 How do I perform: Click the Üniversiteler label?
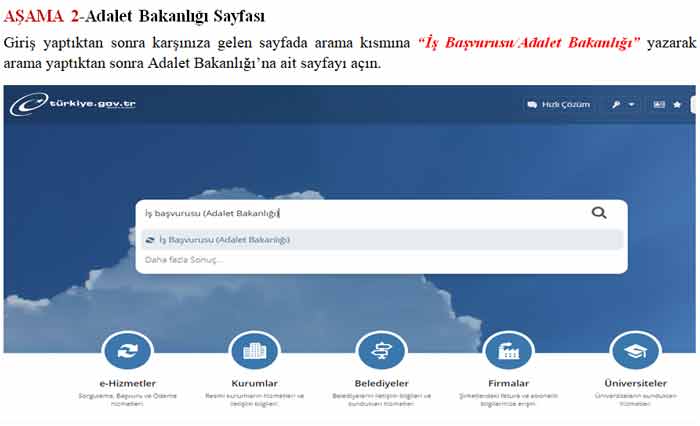pos(635,383)
